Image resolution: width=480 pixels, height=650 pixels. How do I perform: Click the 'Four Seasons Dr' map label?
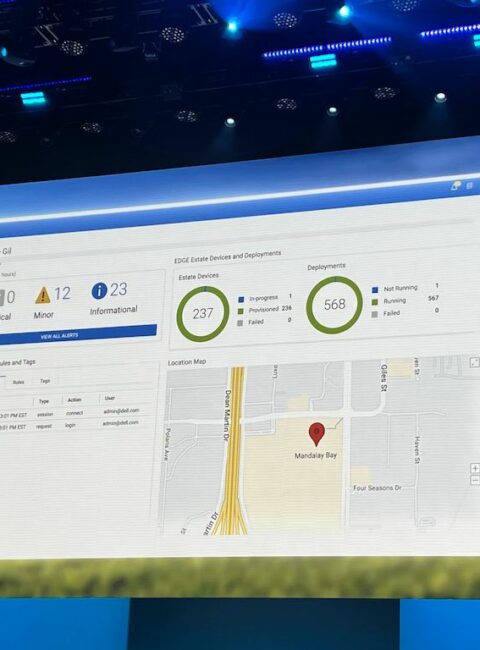click(377, 488)
